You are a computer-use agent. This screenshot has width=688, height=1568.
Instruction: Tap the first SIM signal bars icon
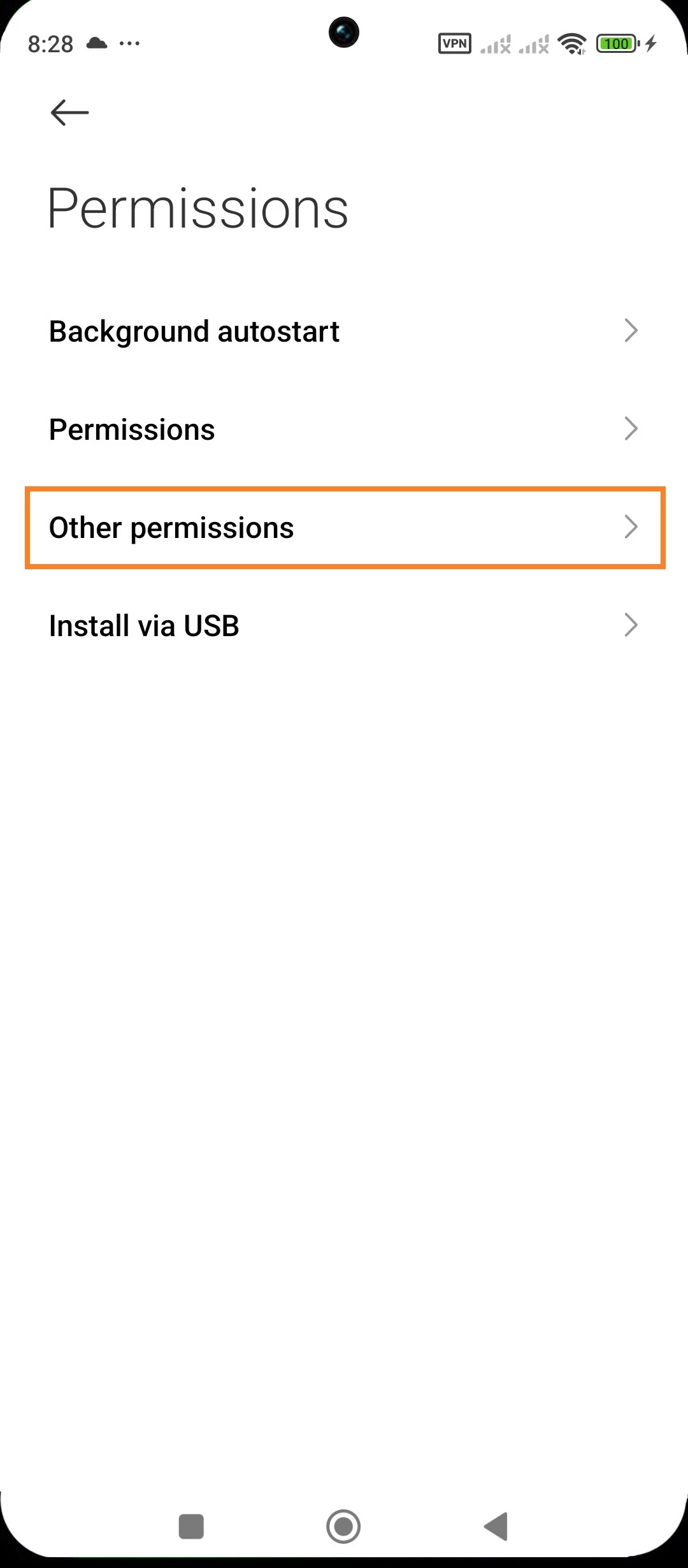496,44
